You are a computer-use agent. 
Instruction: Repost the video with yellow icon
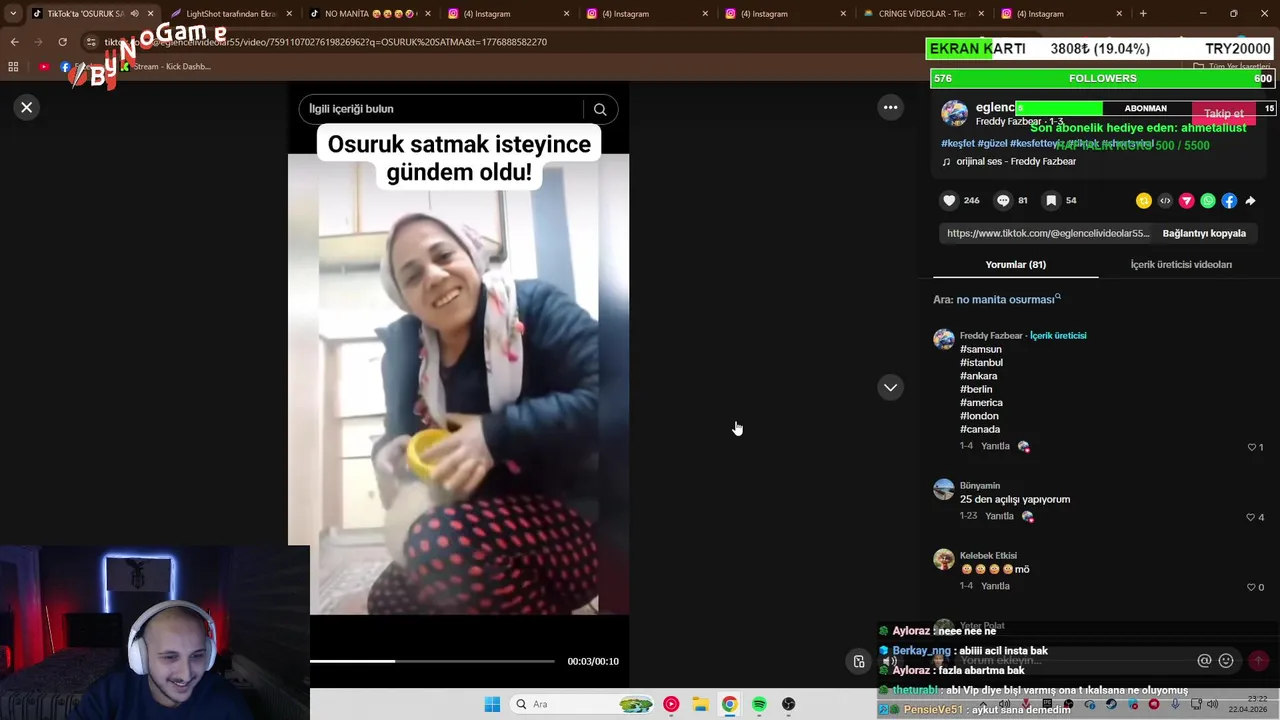(1144, 201)
